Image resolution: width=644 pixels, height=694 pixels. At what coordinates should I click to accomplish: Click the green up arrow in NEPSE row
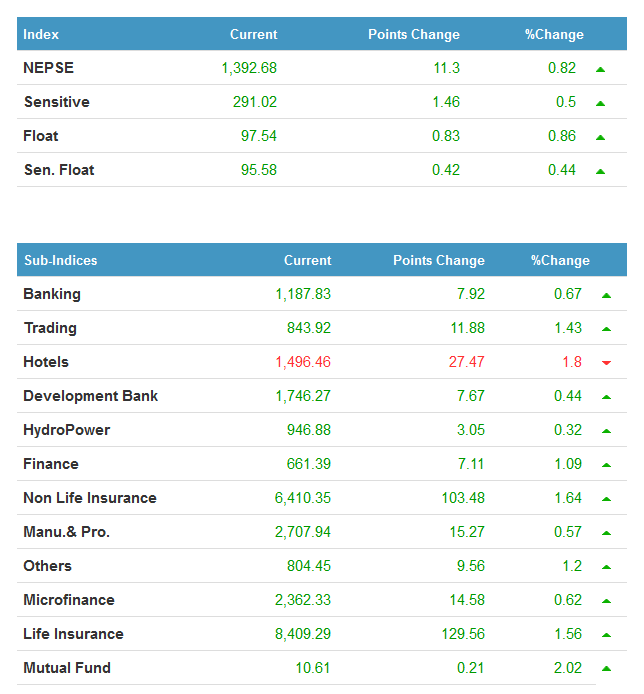point(600,69)
